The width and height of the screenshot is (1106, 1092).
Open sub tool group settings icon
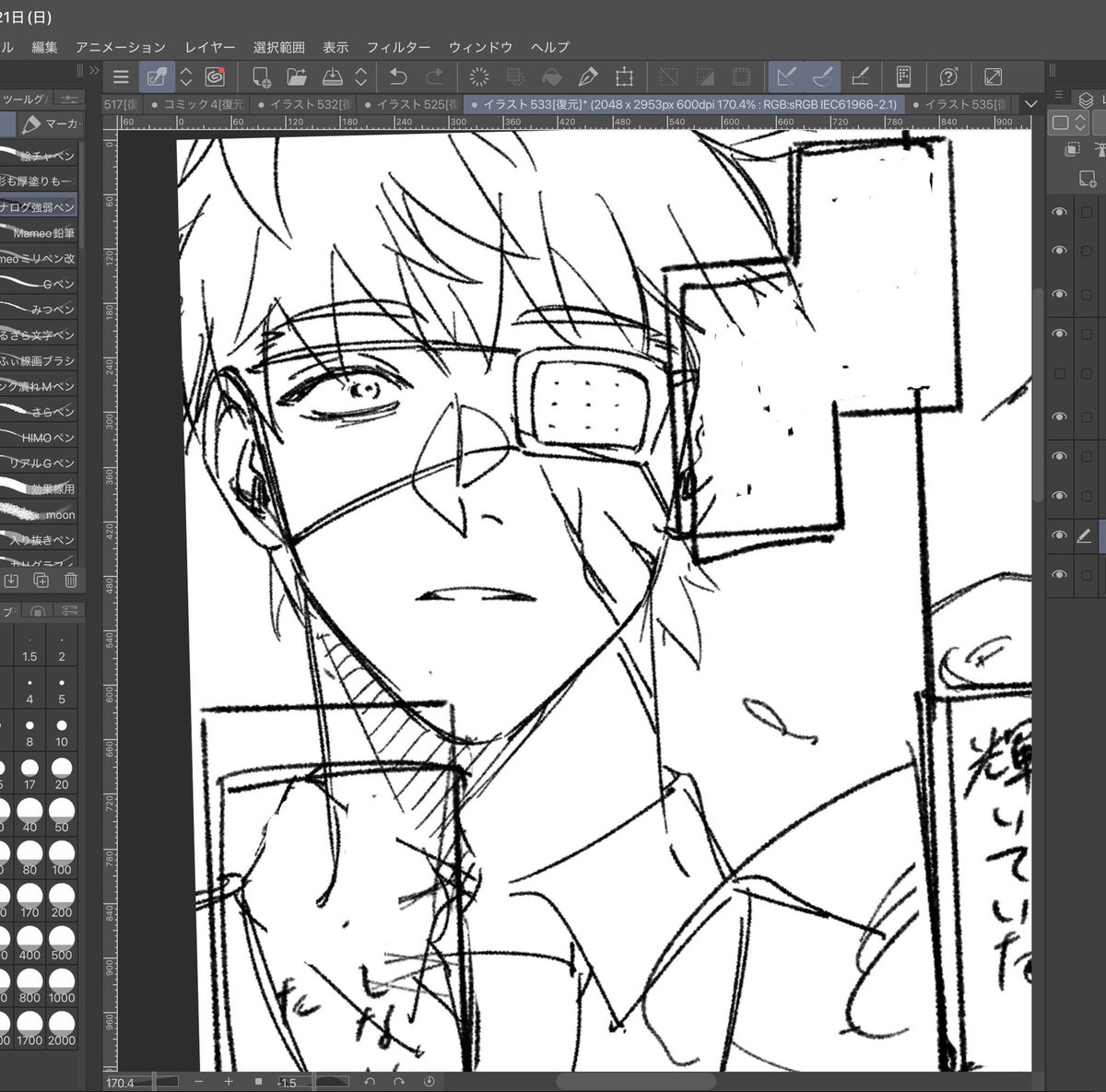(x=70, y=98)
